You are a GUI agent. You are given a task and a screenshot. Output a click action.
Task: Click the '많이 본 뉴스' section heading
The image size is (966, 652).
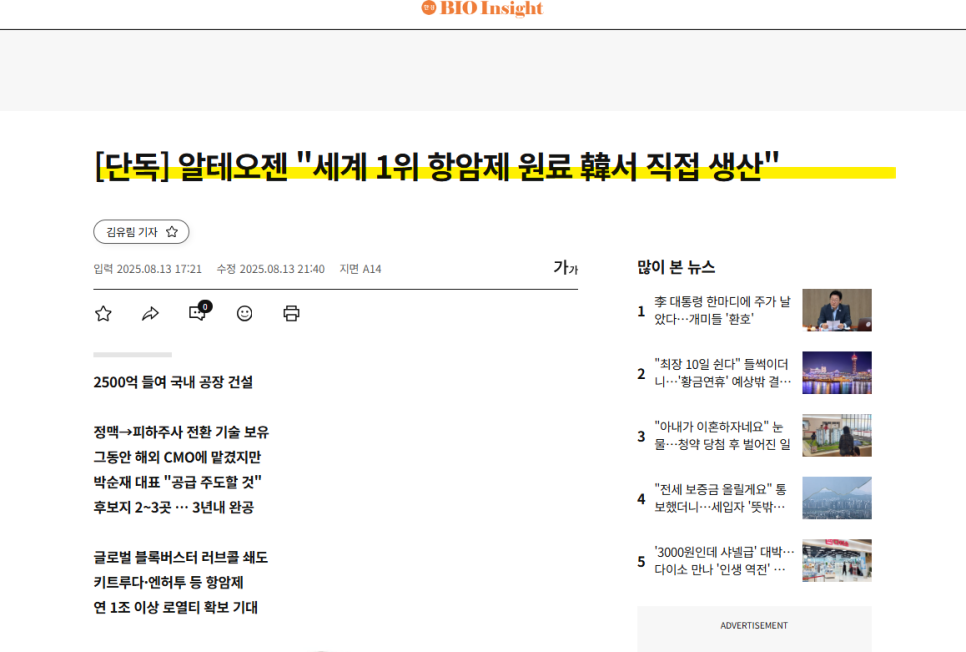[676, 267]
